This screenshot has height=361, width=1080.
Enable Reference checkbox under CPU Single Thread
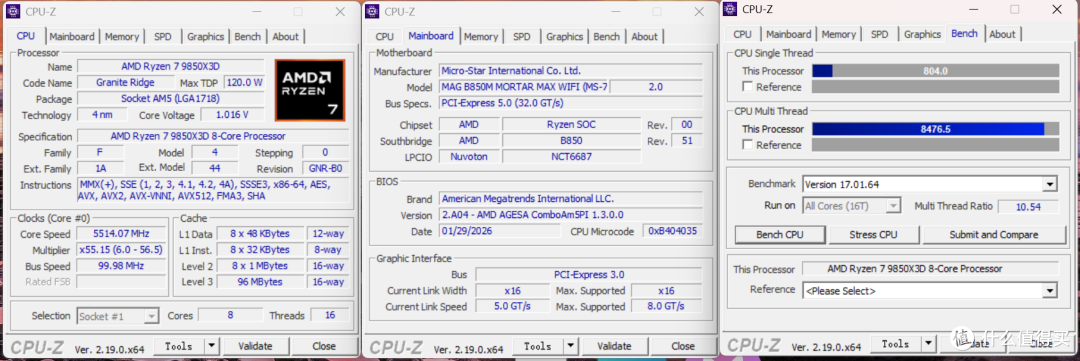point(747,87)
